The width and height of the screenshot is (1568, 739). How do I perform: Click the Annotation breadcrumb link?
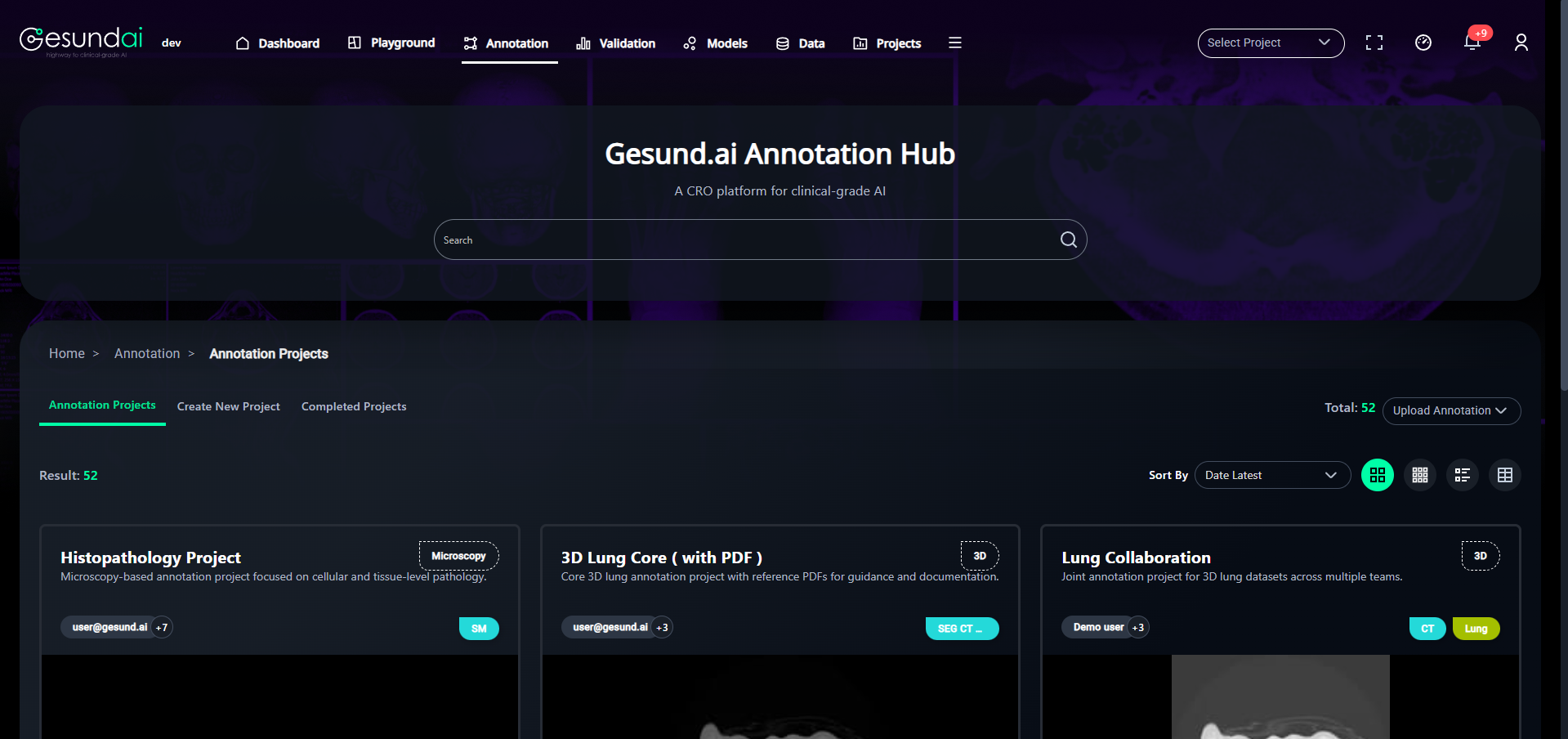tap(147, 353)
